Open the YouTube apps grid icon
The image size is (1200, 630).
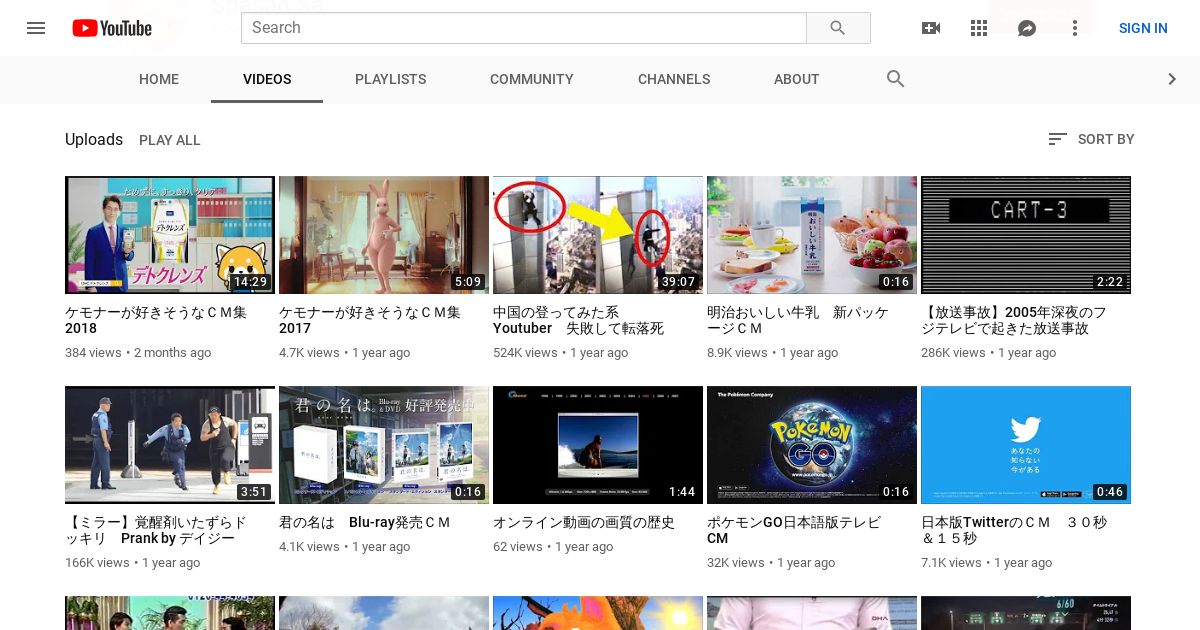click(979, 28)
